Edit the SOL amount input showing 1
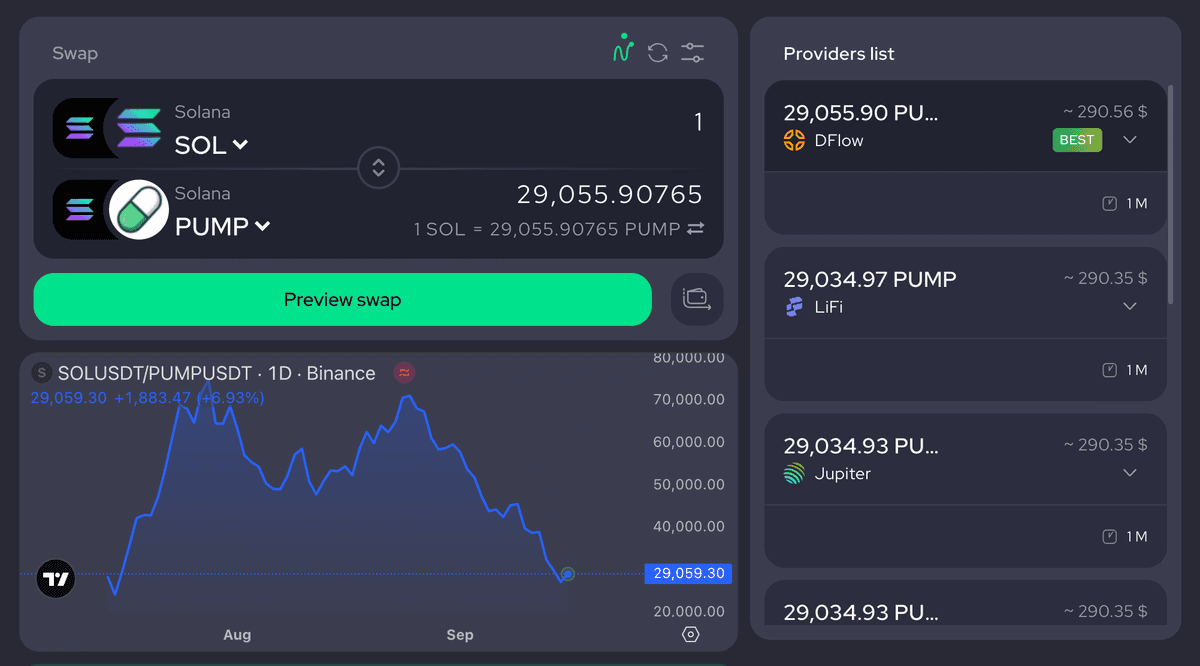This screenshot has height=666, width=1200. tap(698, 123)
